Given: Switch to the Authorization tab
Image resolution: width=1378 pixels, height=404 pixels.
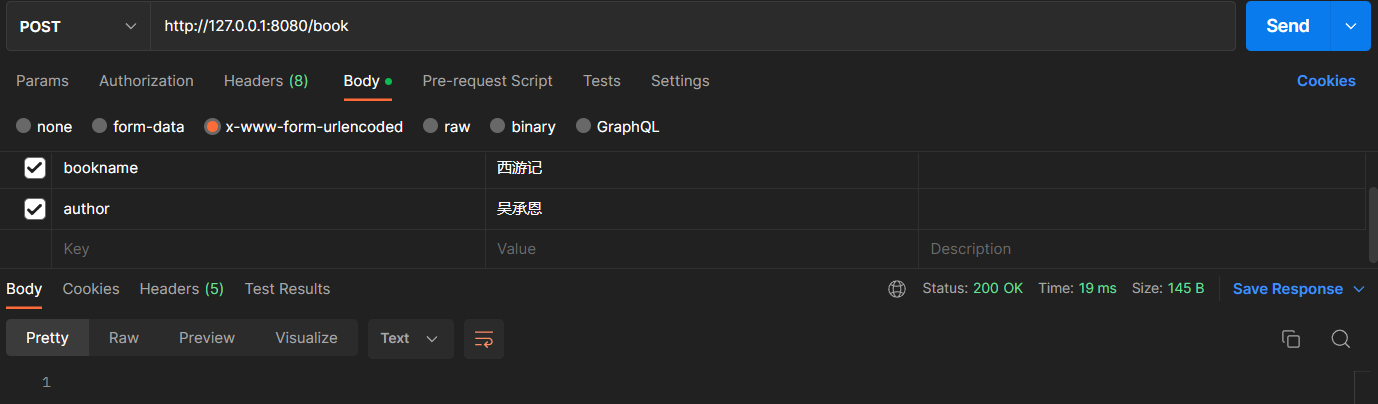Looking at the screenshot, I should click(146, 81).
